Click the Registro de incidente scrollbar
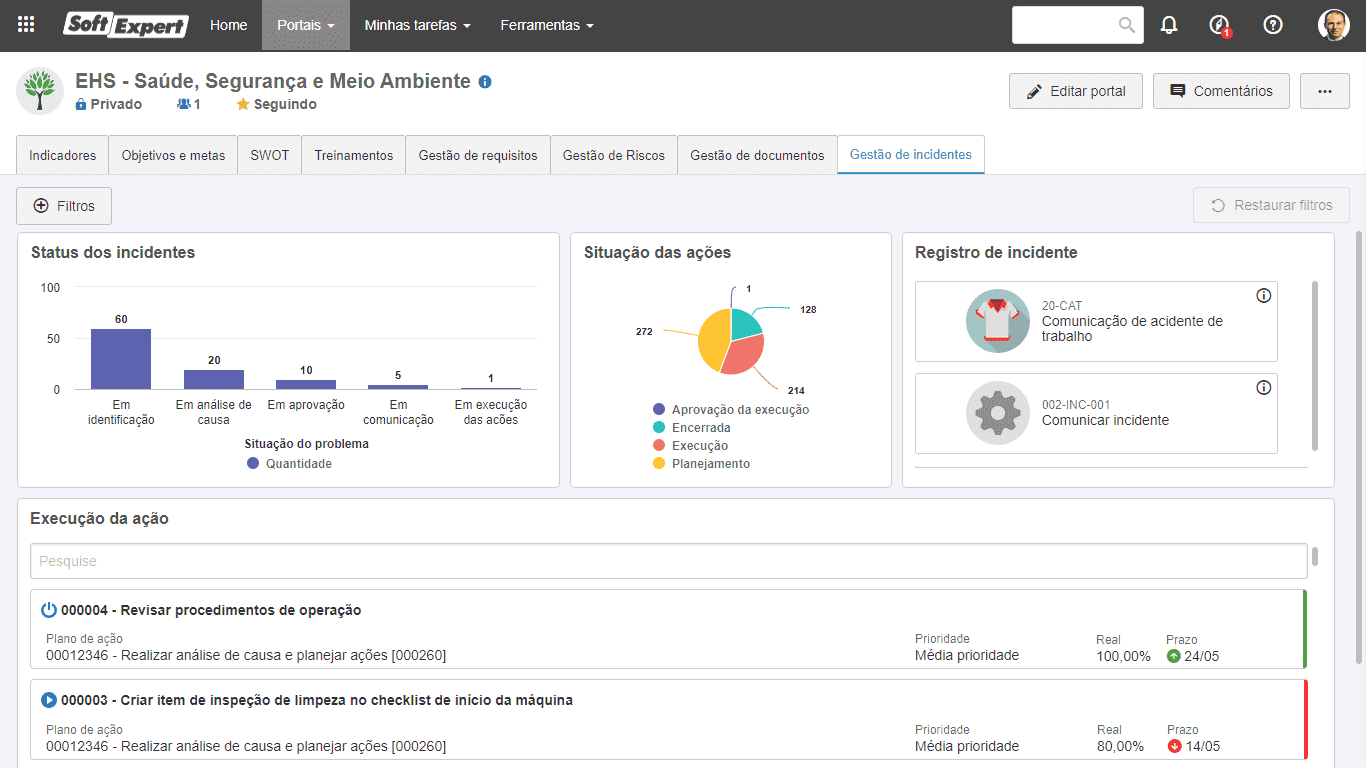The width and height of the screenshot is (1366, 768). [x=1315, y=365]
